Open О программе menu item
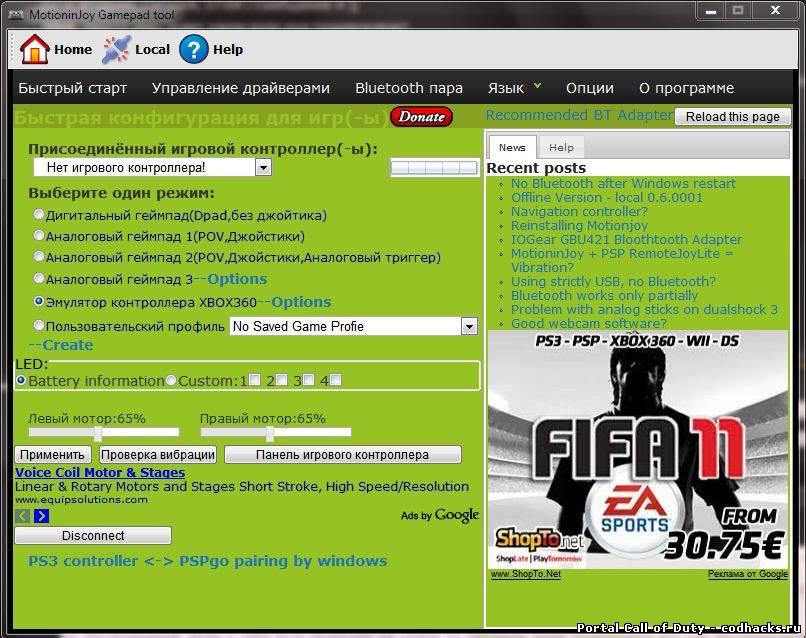 coord(686,88)
